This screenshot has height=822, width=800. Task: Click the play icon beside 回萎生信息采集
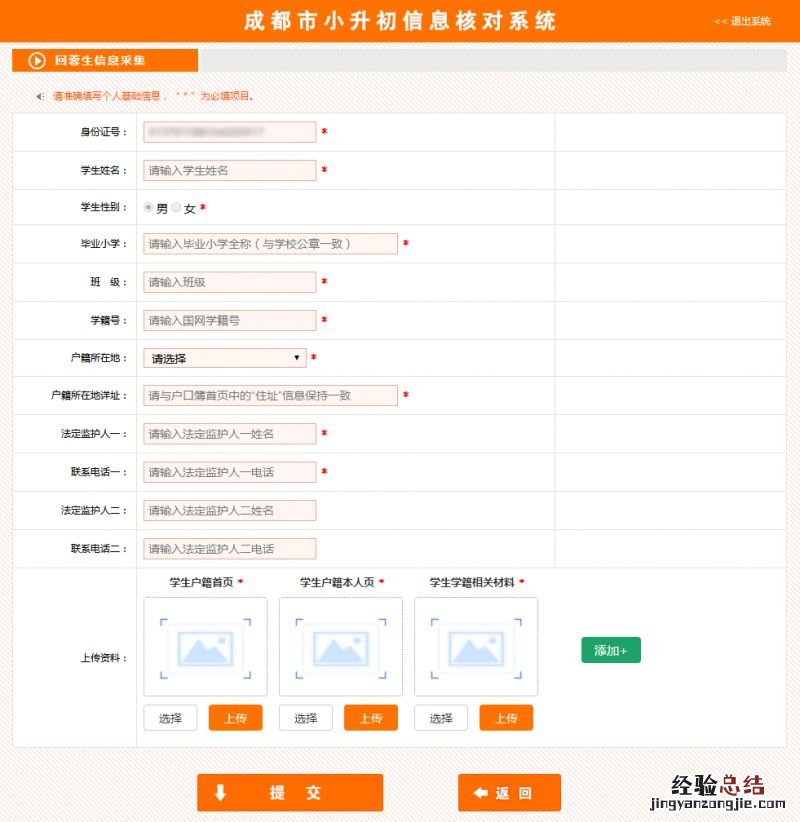pos(37,60)
